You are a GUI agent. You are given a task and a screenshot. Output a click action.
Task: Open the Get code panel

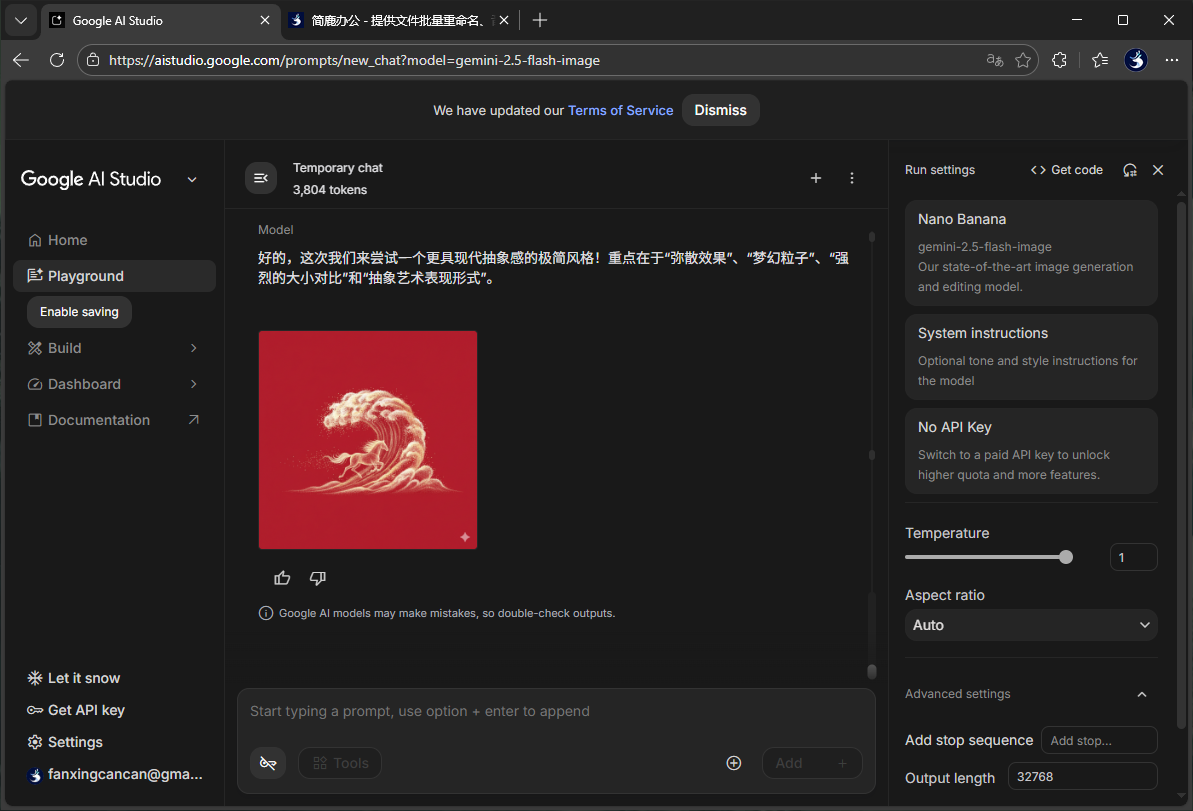coord(1066,170)
